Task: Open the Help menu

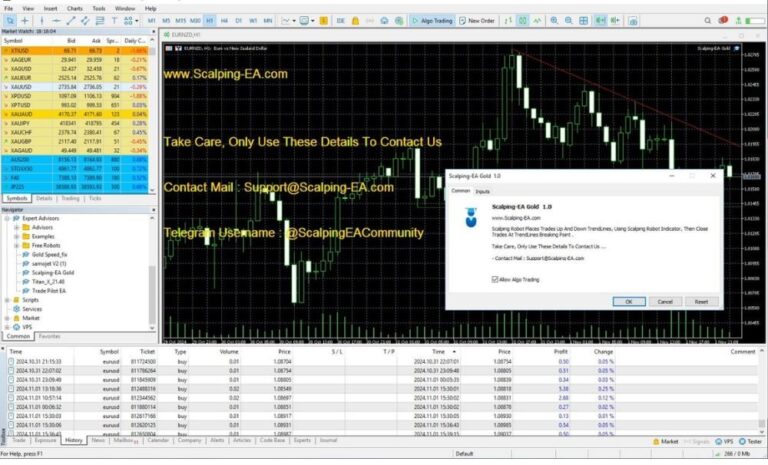Action: click(x=150, y=8)
